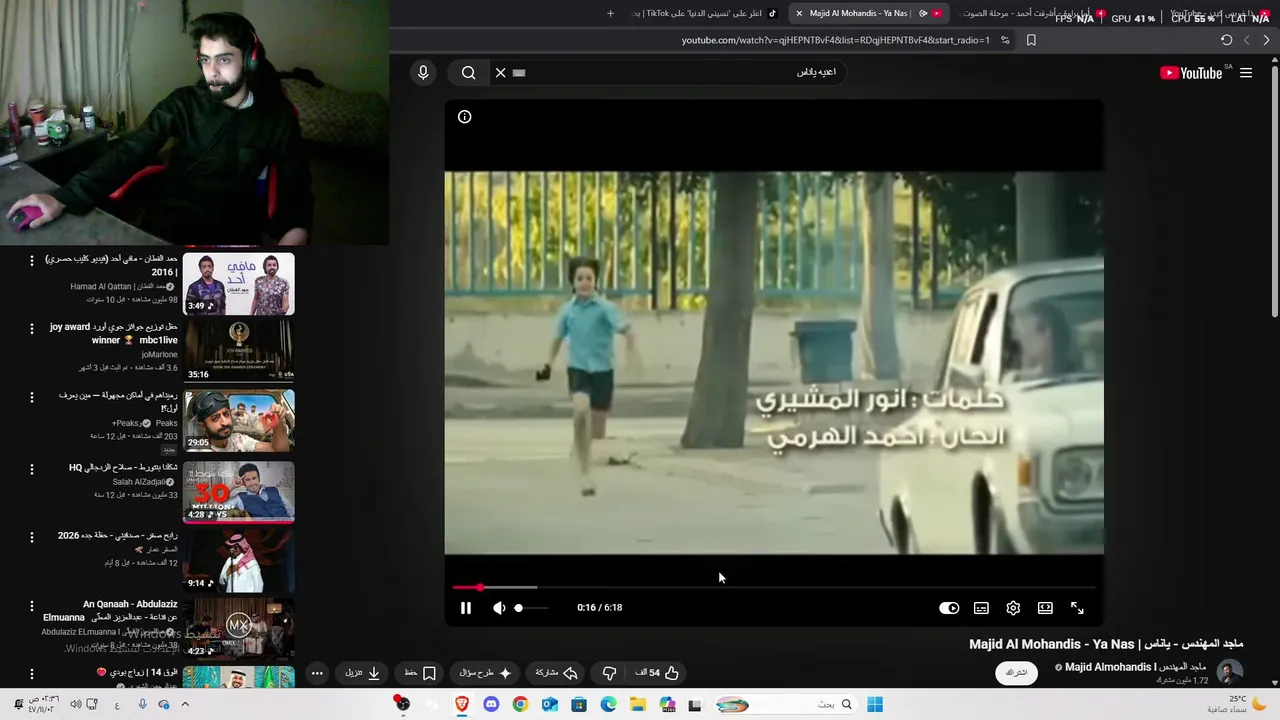Open the joy award winner video thumbnail

[x=239, y=351]
